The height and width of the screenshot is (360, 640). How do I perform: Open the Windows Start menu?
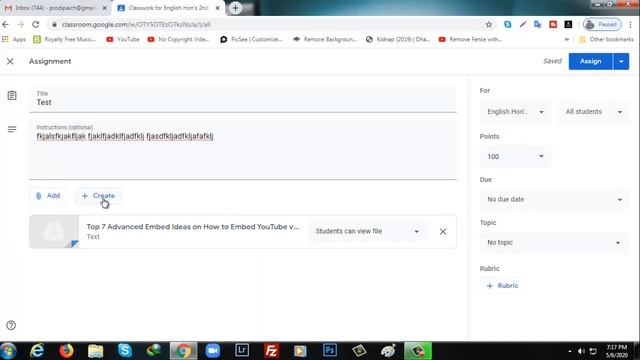pyautogui.click(x=8, y=351)
